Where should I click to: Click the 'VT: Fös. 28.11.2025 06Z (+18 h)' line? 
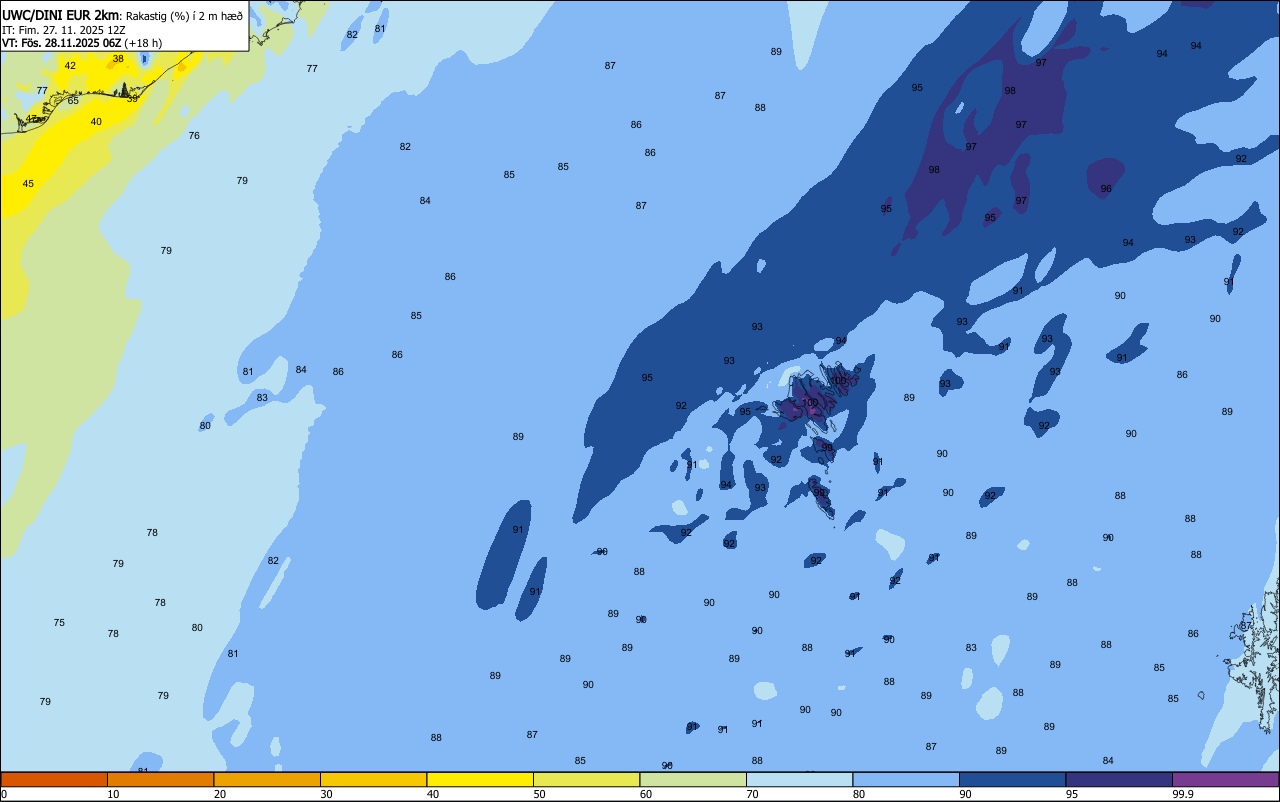coord(82,43)
